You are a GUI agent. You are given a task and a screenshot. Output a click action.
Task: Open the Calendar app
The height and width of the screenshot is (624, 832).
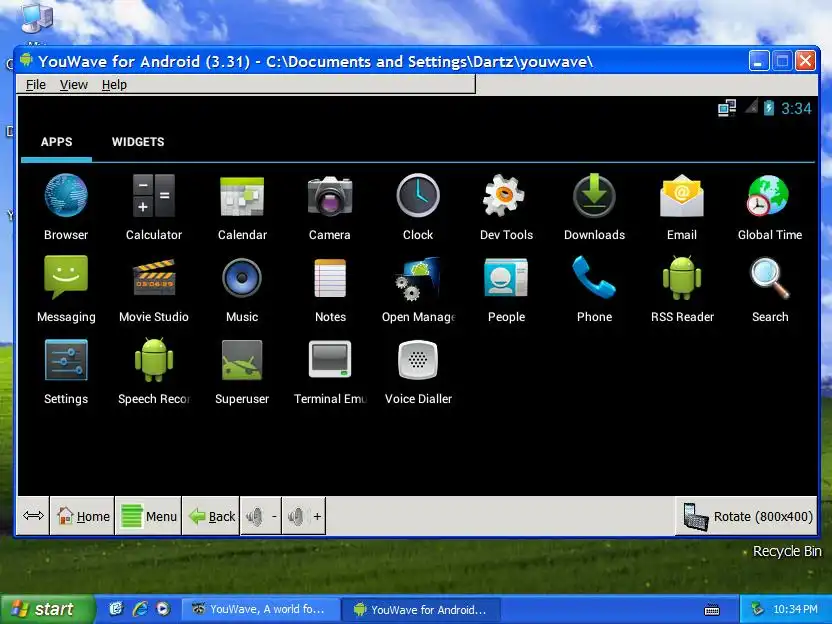242,207
